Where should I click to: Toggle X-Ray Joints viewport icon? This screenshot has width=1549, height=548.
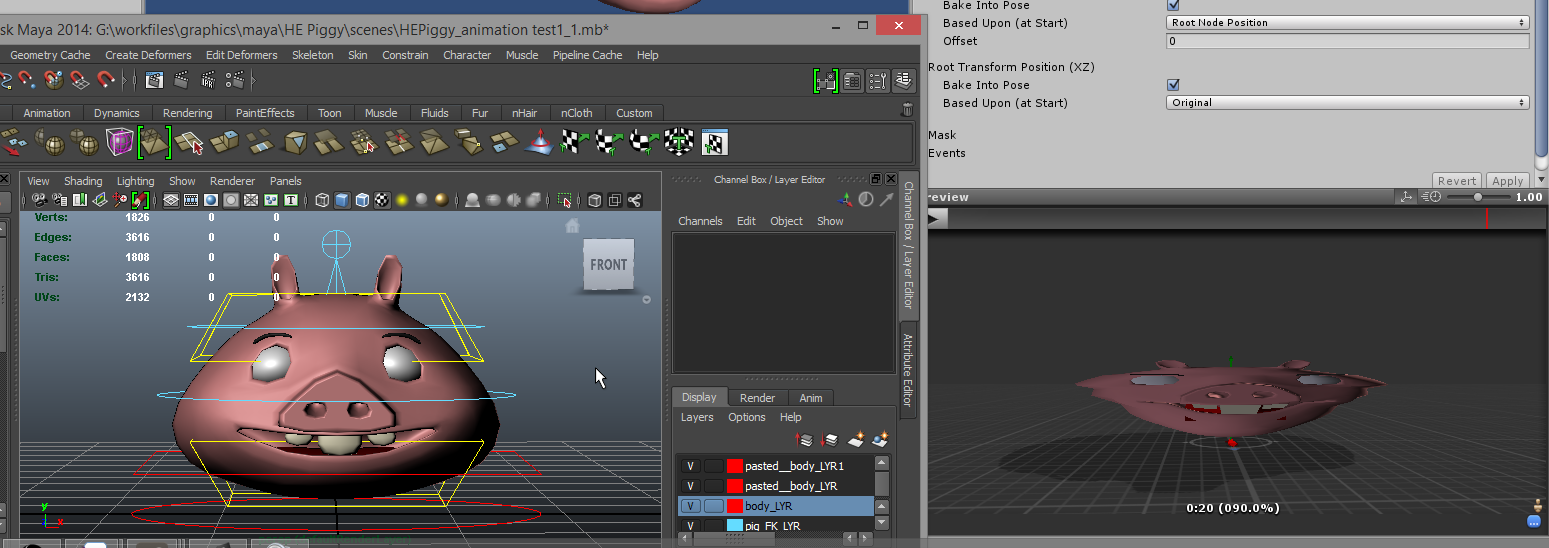[x=634, y=200]
